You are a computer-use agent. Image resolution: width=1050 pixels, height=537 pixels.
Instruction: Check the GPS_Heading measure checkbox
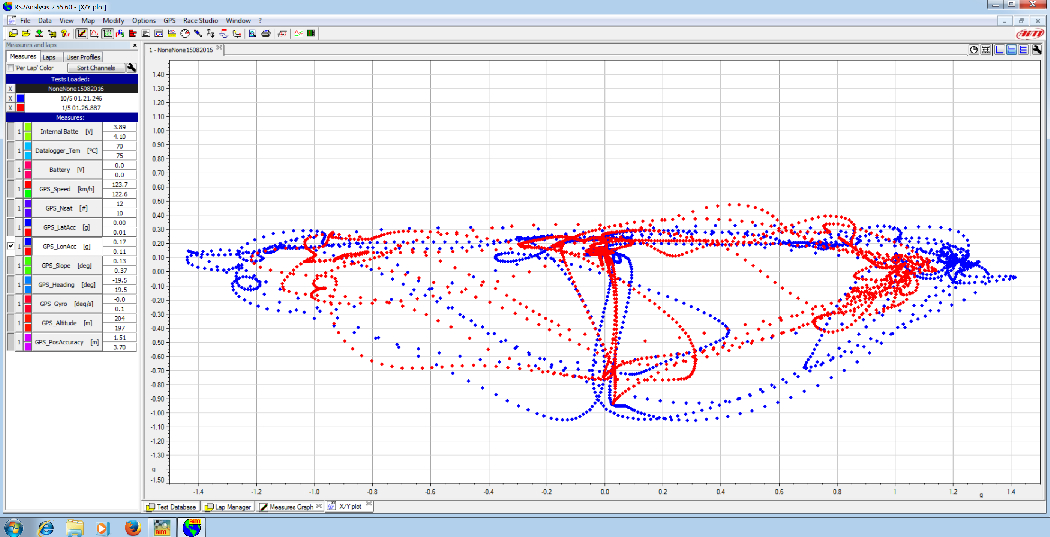10,285
